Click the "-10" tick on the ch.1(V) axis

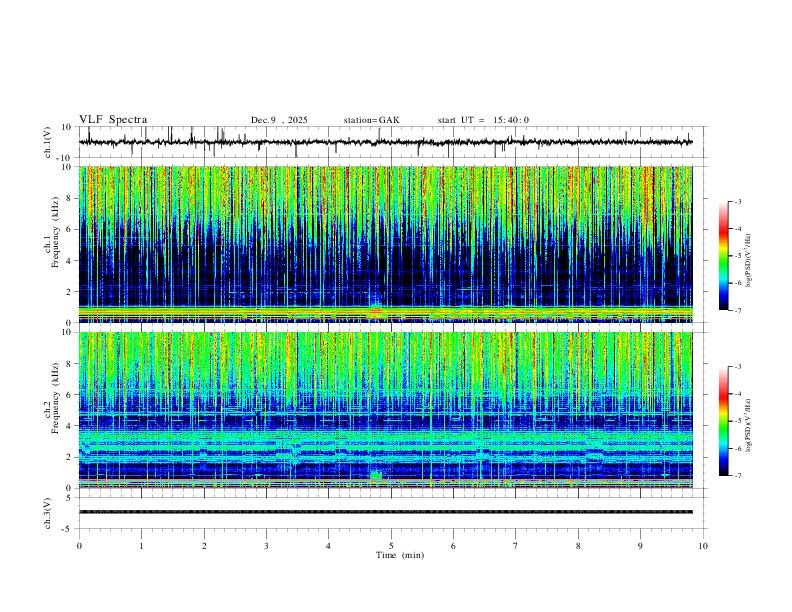point(65,158)
